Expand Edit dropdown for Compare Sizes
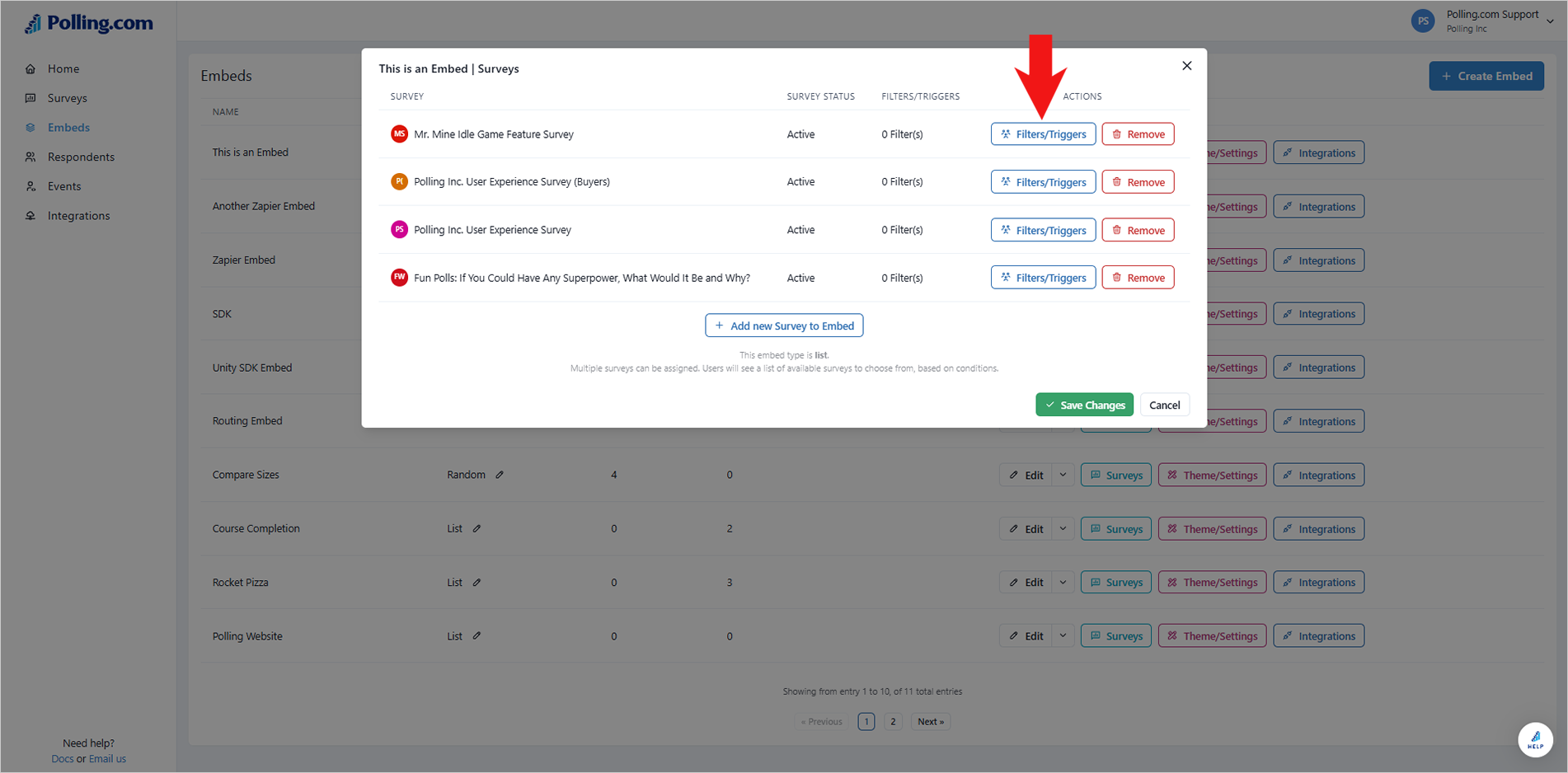 click(x=1063, y=475)
